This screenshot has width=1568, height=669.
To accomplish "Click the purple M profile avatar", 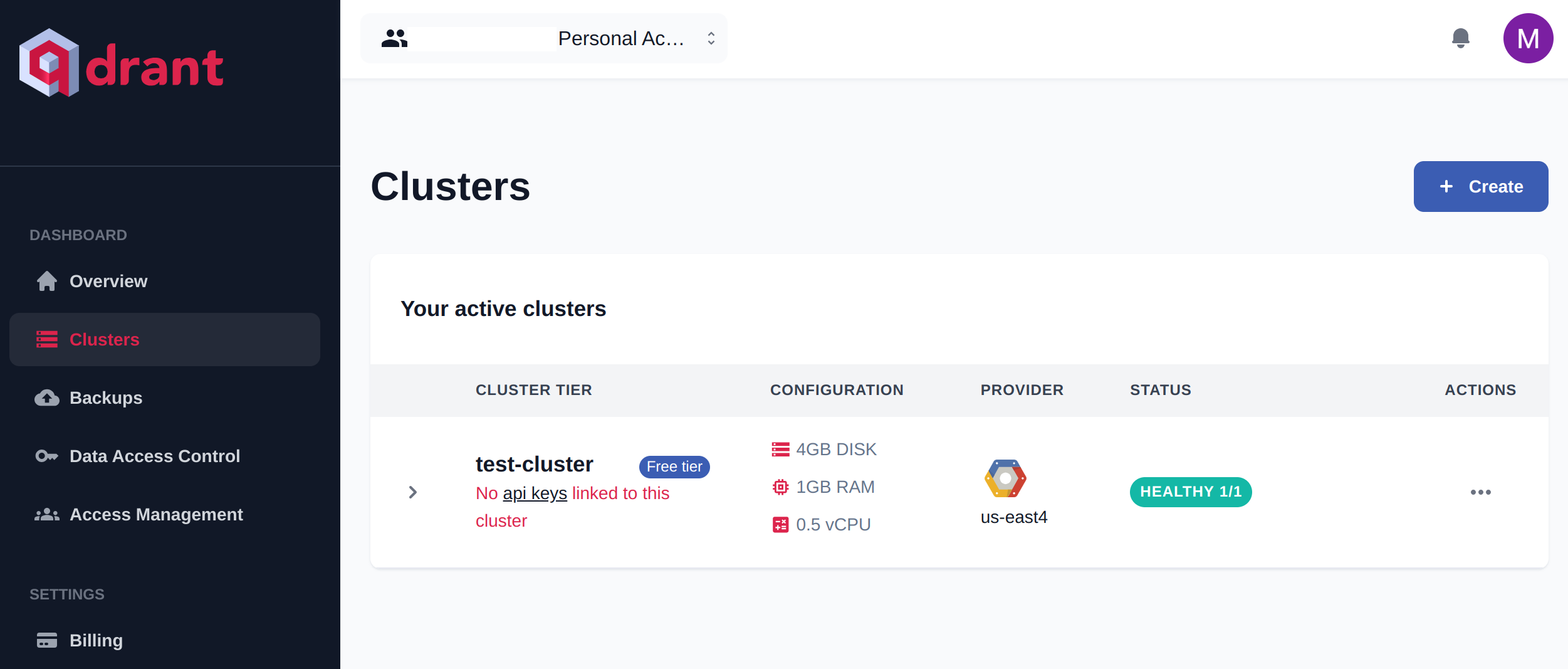I will tap(1529, 38).
